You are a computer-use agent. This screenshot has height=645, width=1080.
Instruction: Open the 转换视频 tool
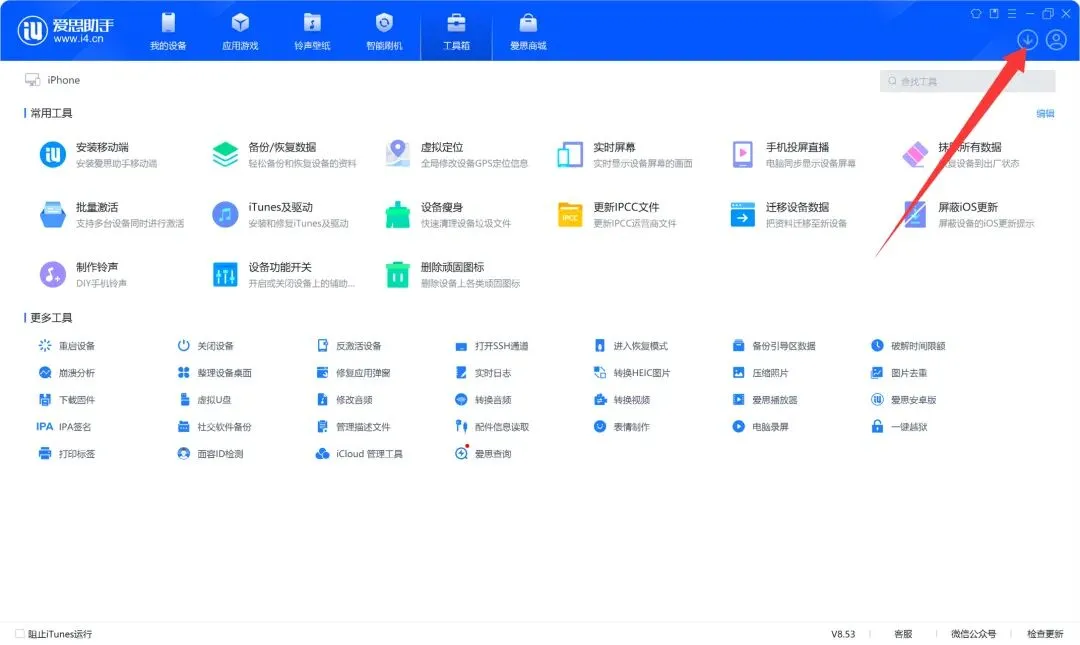pos(621,400)
